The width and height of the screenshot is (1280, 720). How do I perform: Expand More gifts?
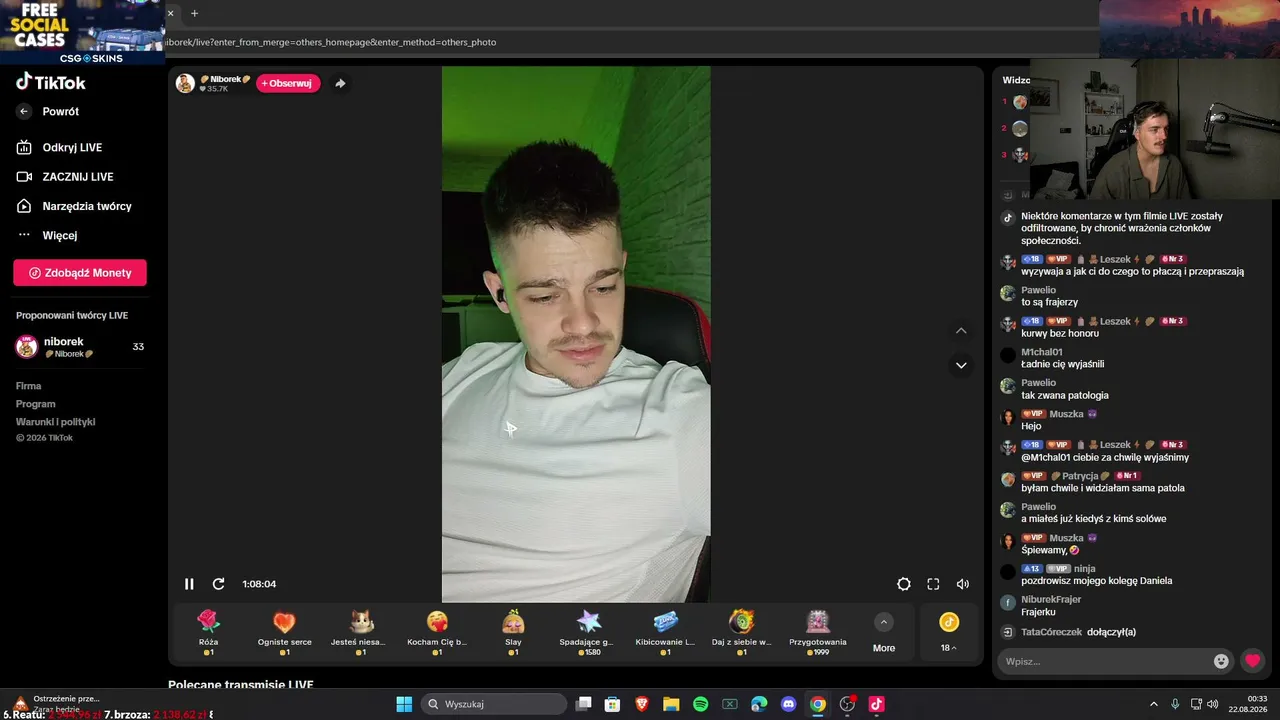[884, 633]
